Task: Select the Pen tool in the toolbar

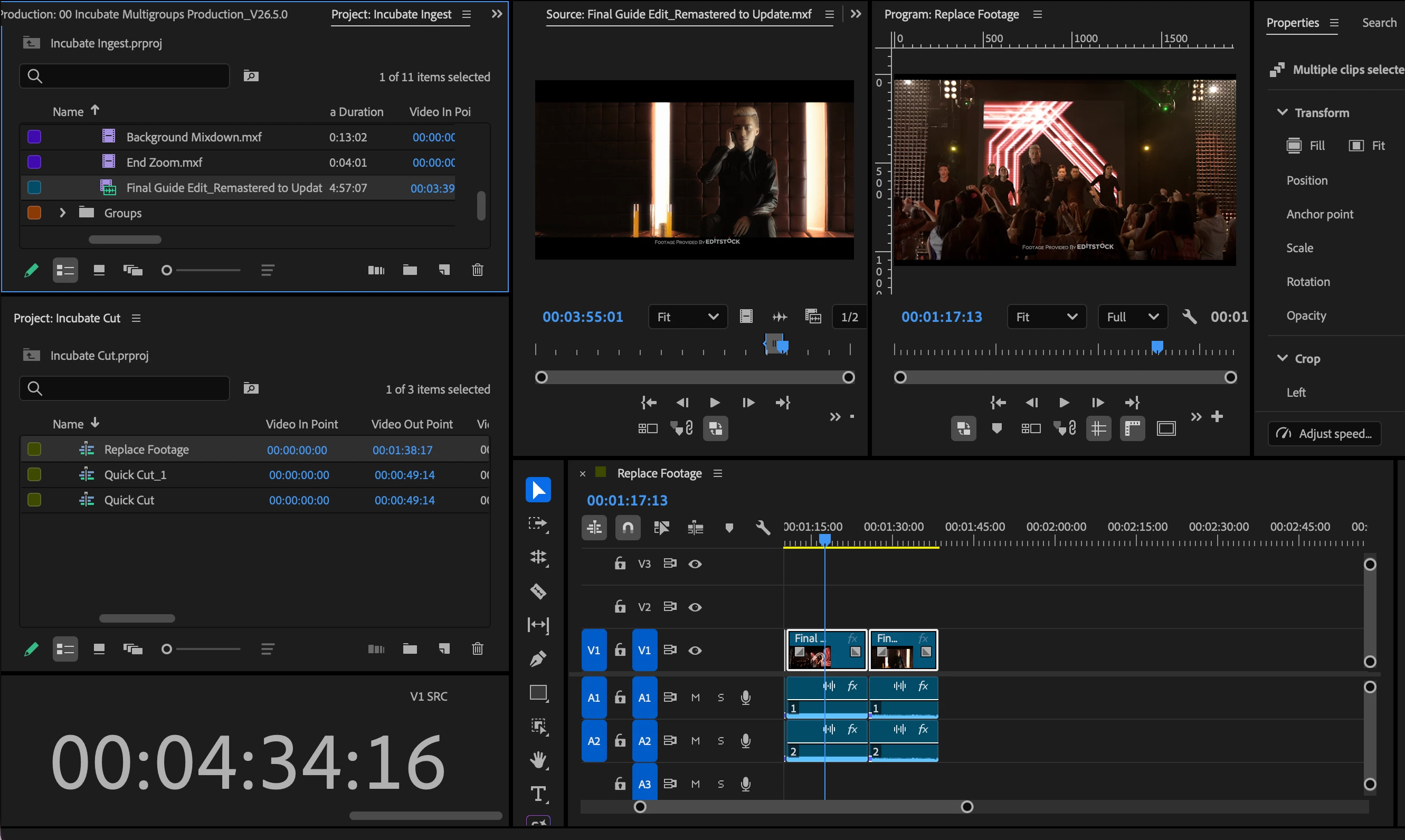Action: [538, 658]
